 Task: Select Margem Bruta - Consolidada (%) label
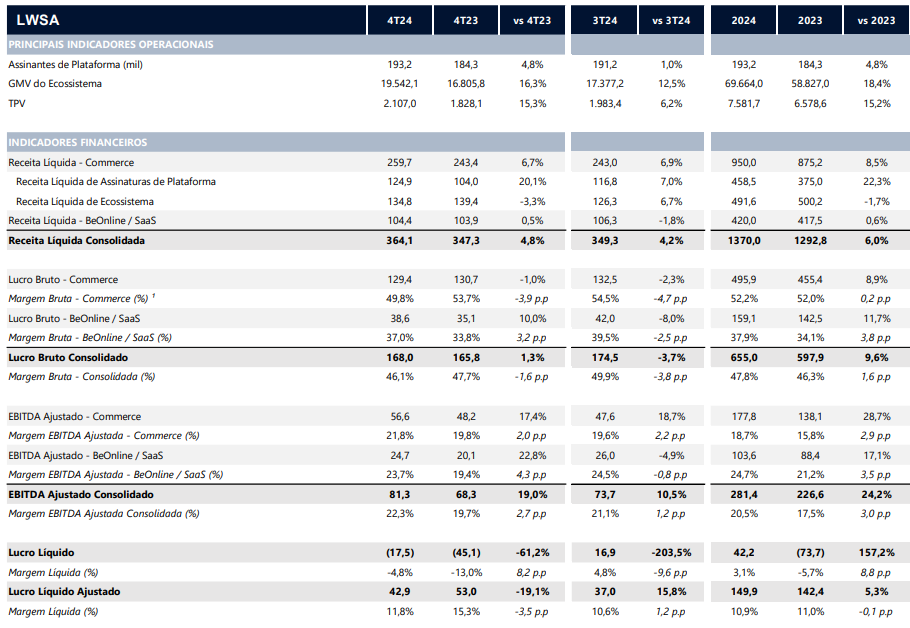tap(82, 377)
